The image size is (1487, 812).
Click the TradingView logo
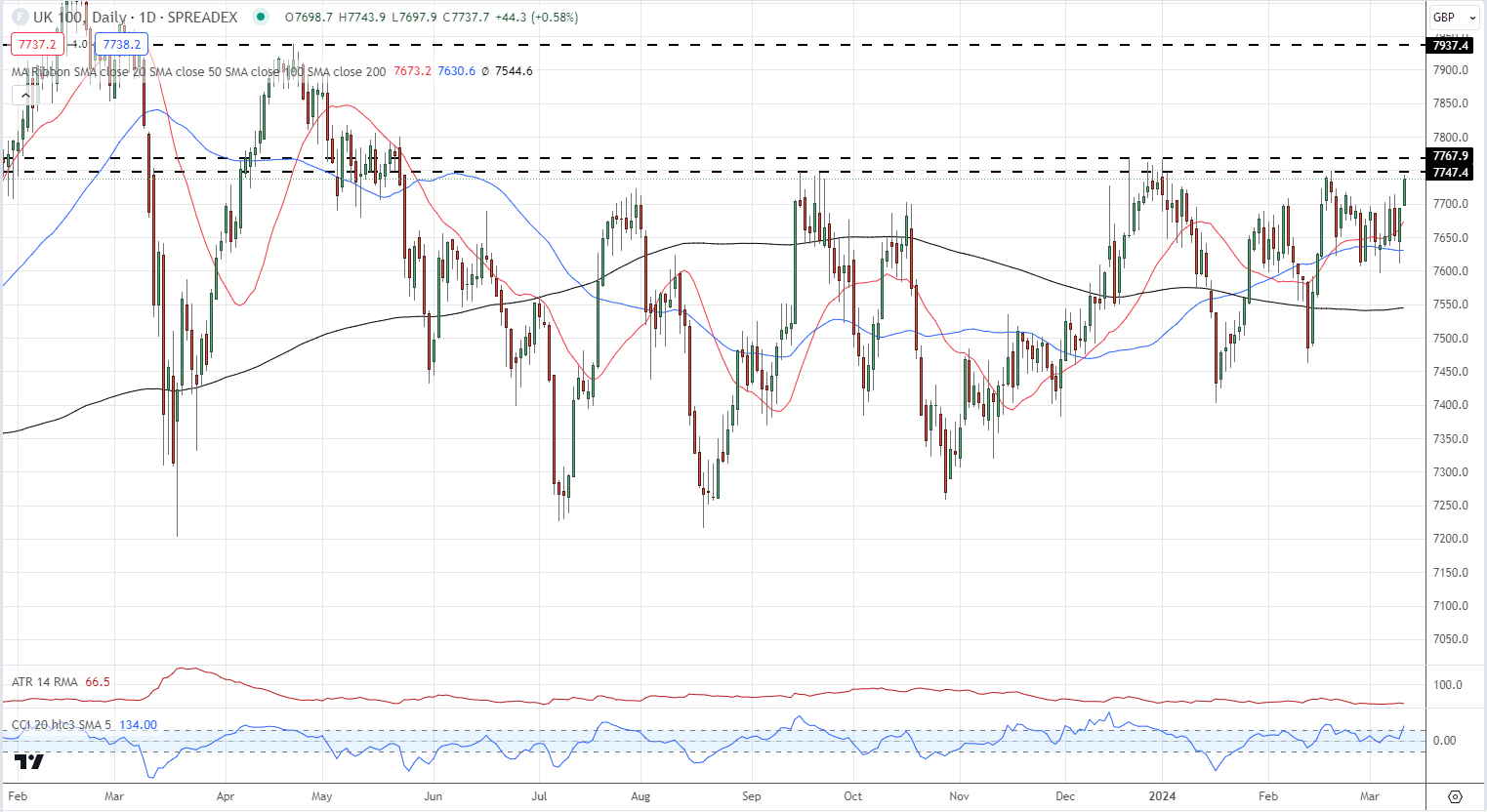29,761
